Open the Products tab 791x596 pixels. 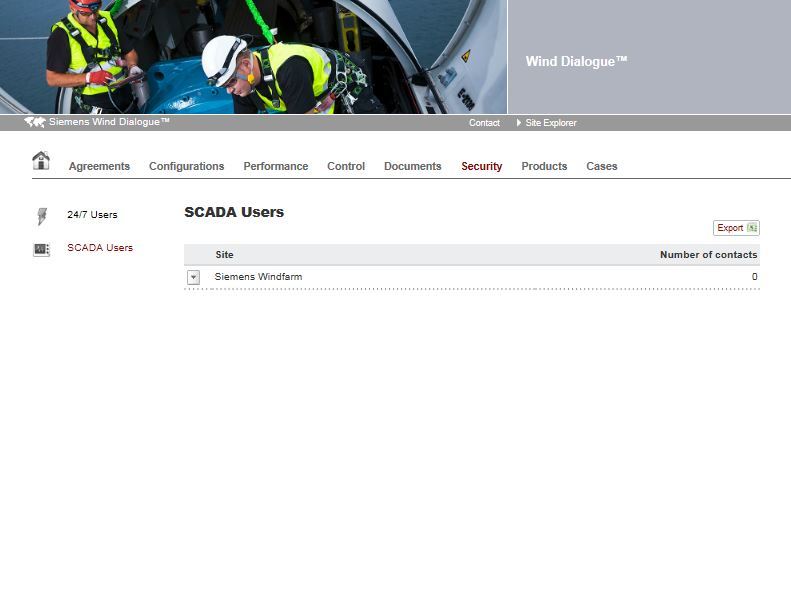tap(544, 166)
